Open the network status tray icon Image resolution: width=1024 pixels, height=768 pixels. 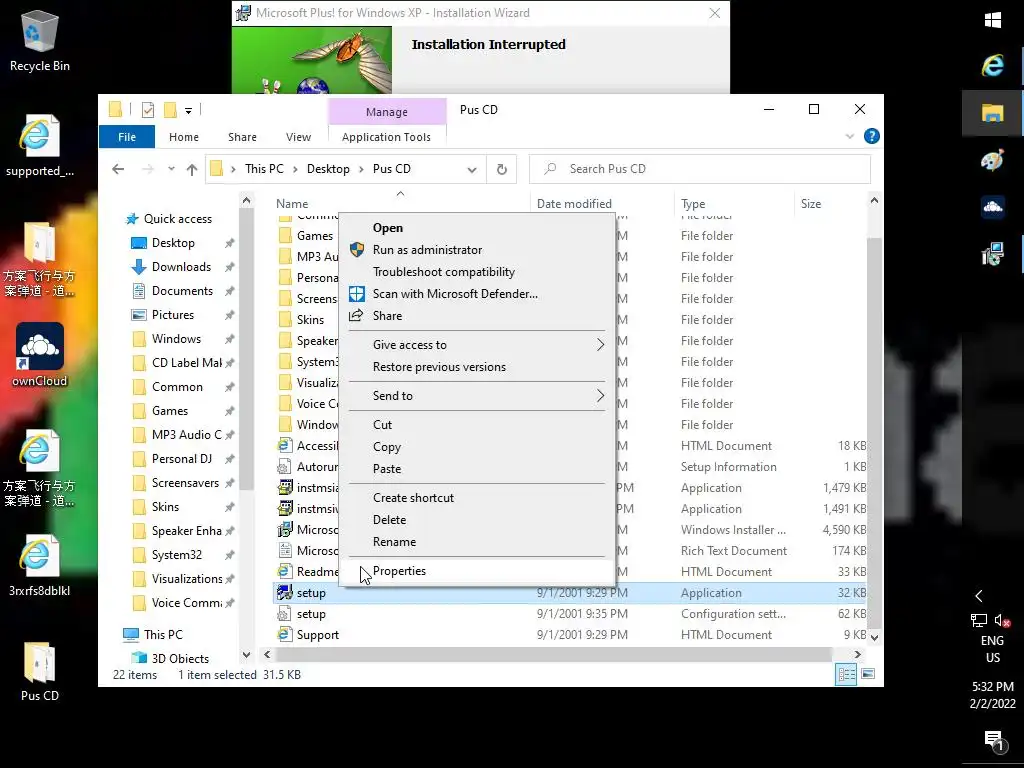[x=978, y=620]
